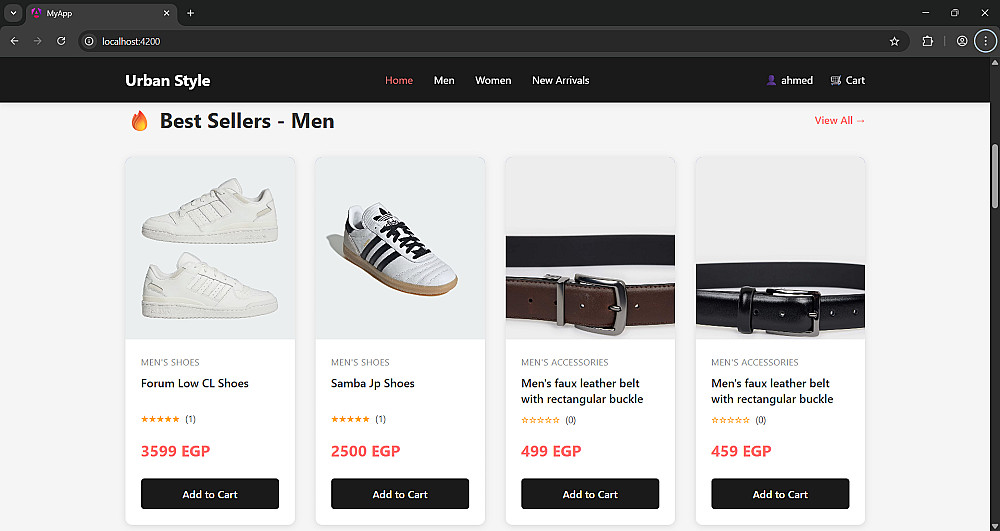Open the browser extensions puzzle icon

[927, 41]
